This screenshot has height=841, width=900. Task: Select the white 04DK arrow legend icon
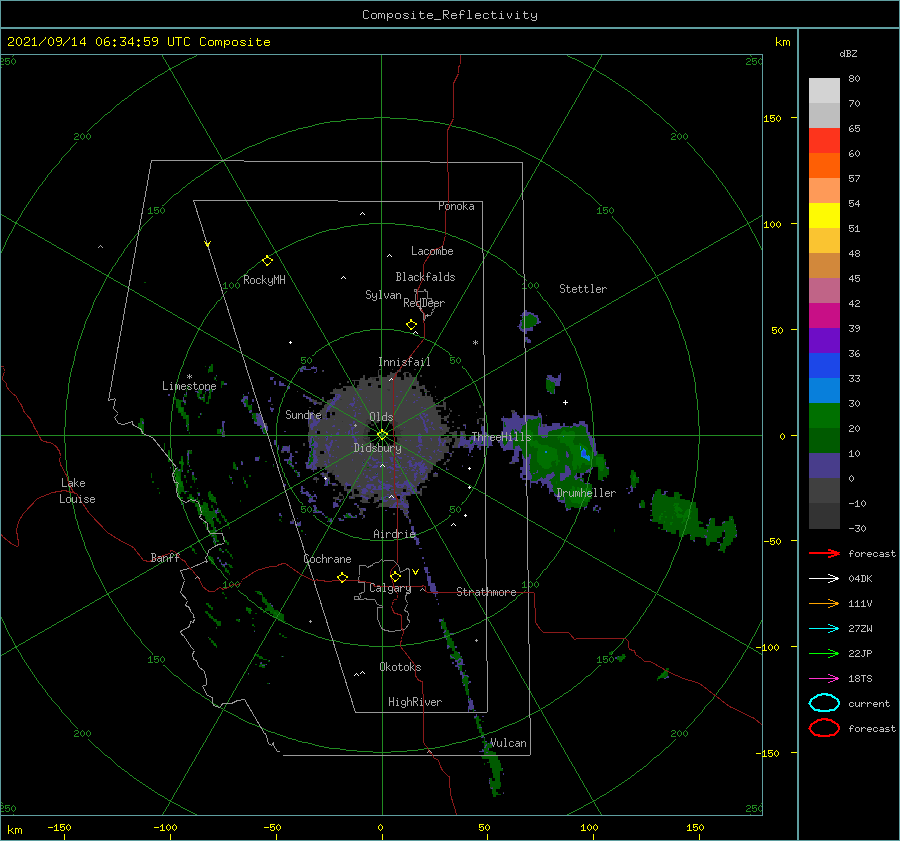[824, 579]
